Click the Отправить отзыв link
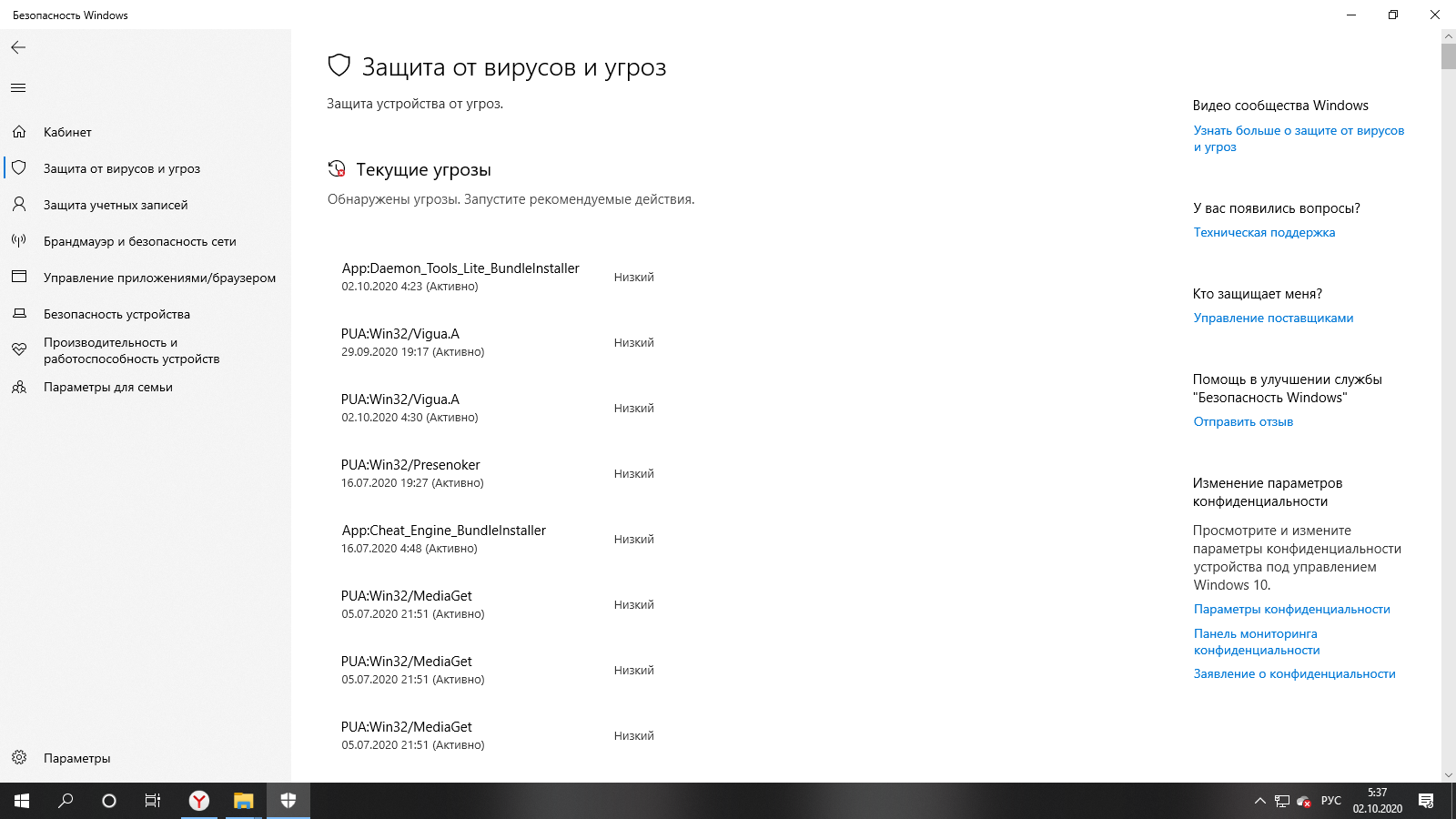The height and width of the screenshot is (819, 1456). click(1243, 421)
